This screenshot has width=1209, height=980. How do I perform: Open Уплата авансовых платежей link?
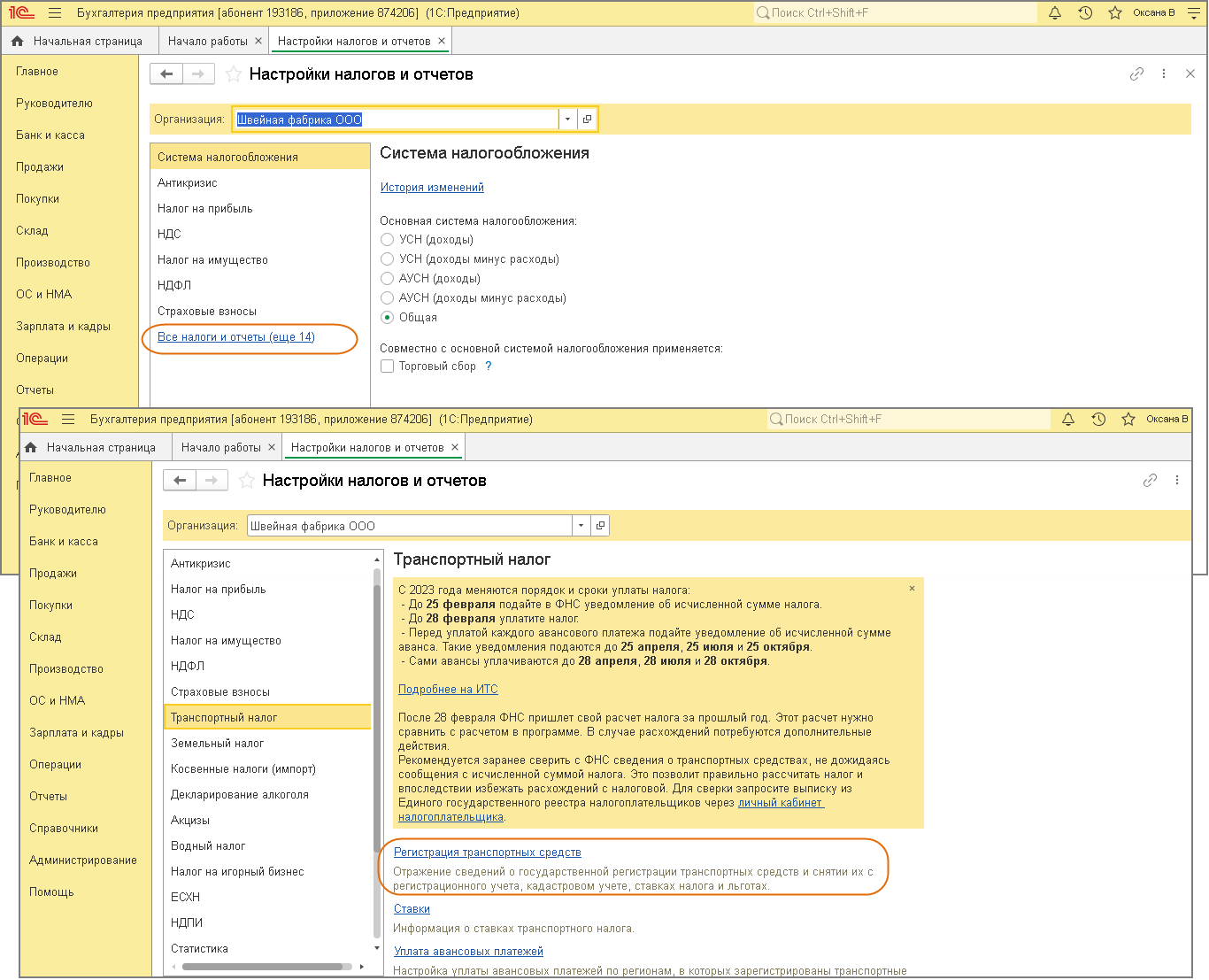[x=468, y=952]
